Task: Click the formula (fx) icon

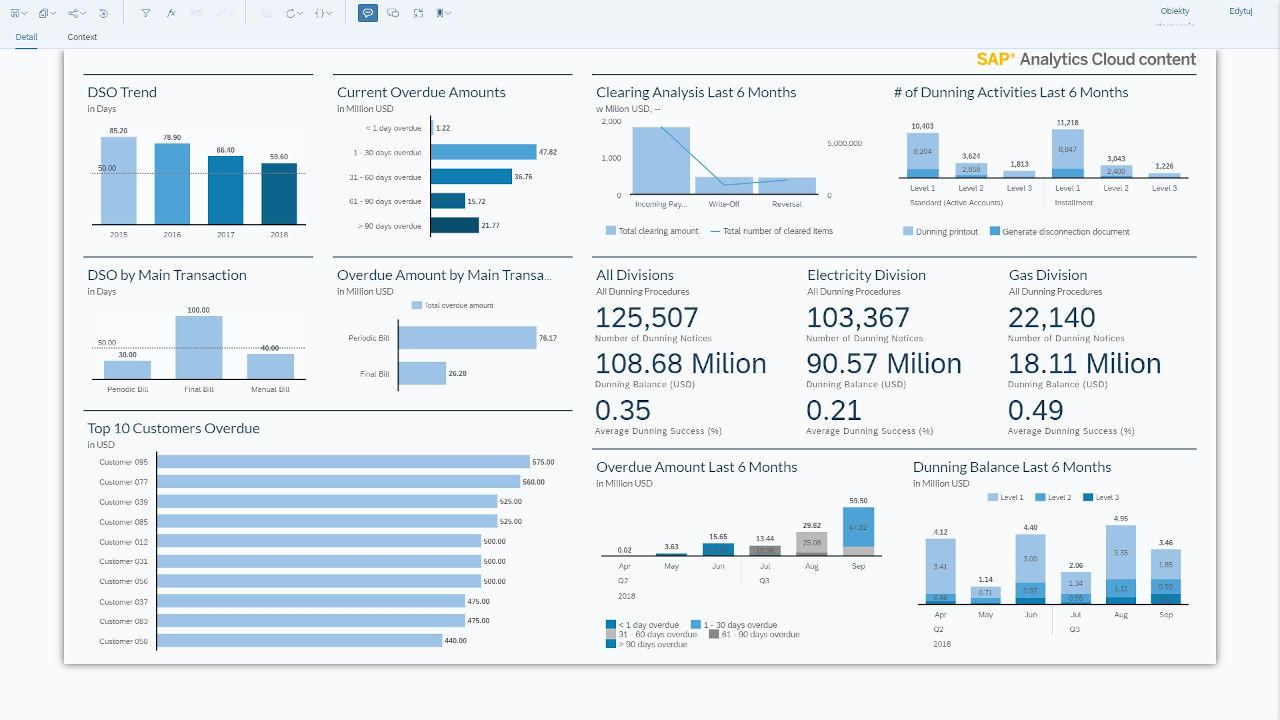Action: click(x=171, y=13)
